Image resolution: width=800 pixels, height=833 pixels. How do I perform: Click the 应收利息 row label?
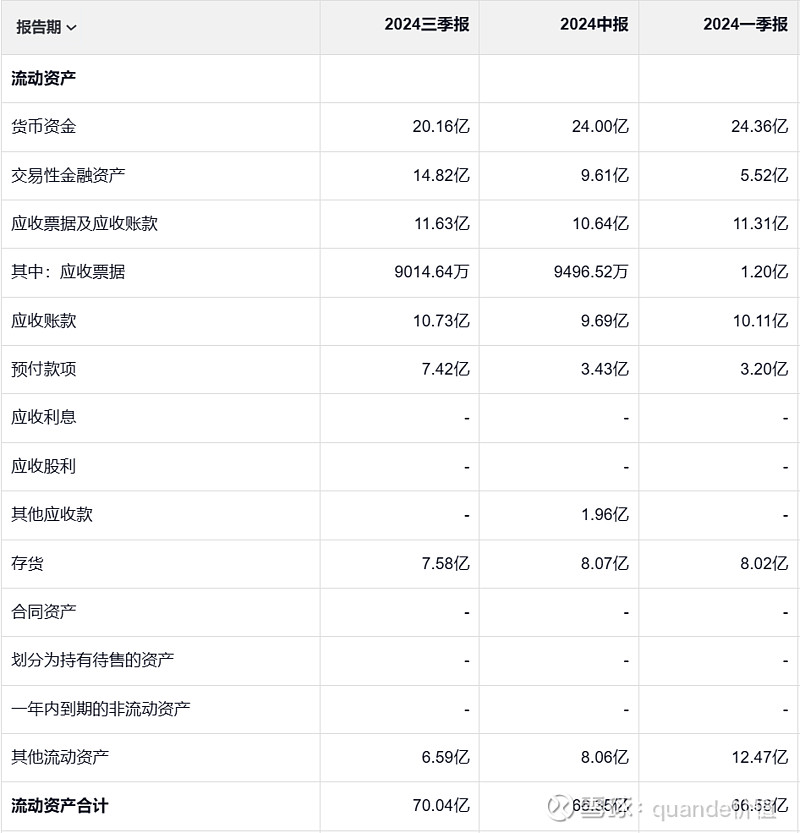[44, 418]
